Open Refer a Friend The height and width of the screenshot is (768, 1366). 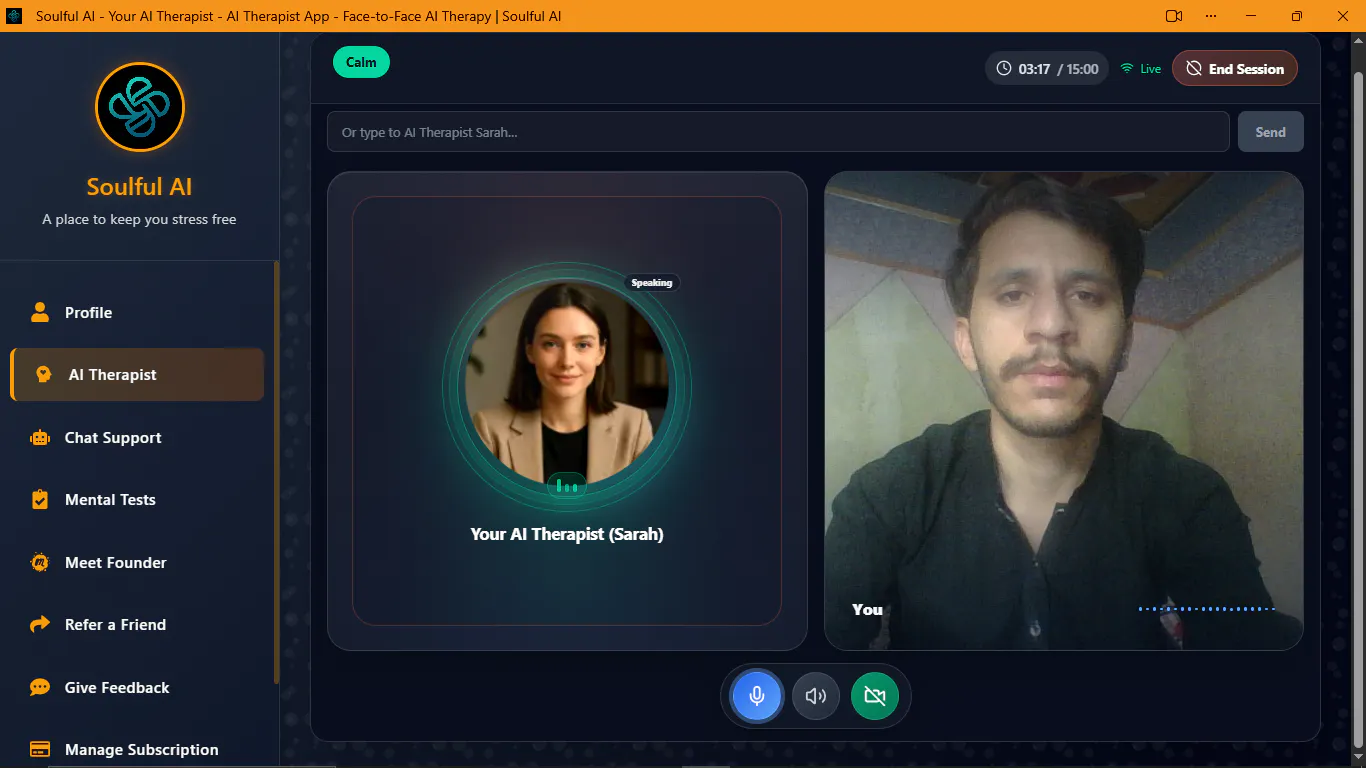[137, 624]
